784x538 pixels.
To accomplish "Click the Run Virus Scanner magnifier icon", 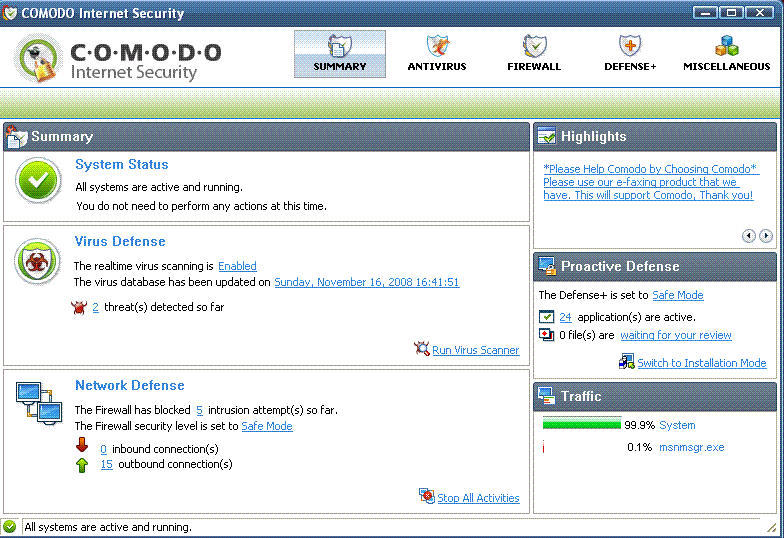I will tap(422, 348).
